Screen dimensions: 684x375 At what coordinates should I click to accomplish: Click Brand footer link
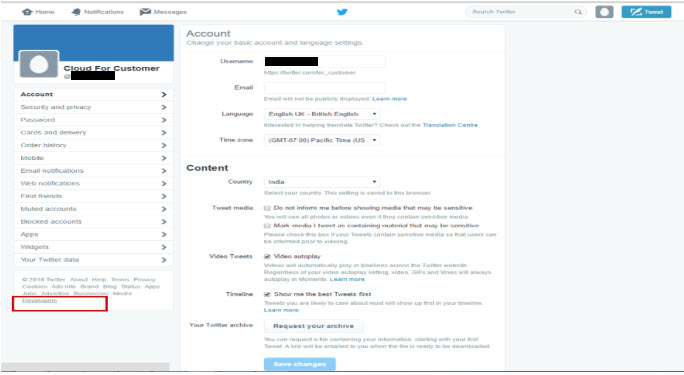tap(89, 286)
